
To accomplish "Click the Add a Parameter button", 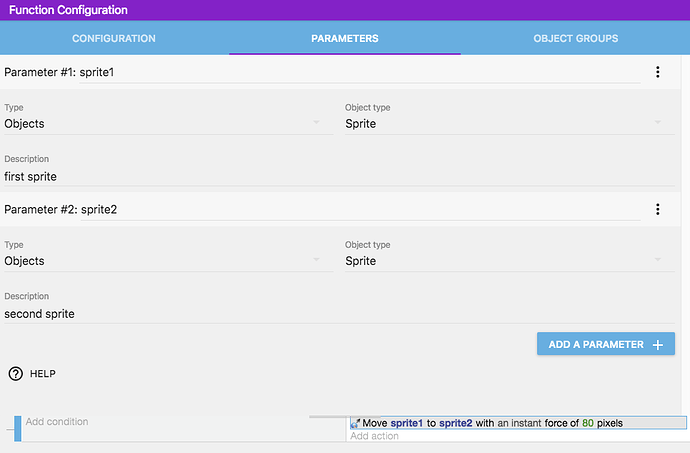I will (x=606, y=344).
